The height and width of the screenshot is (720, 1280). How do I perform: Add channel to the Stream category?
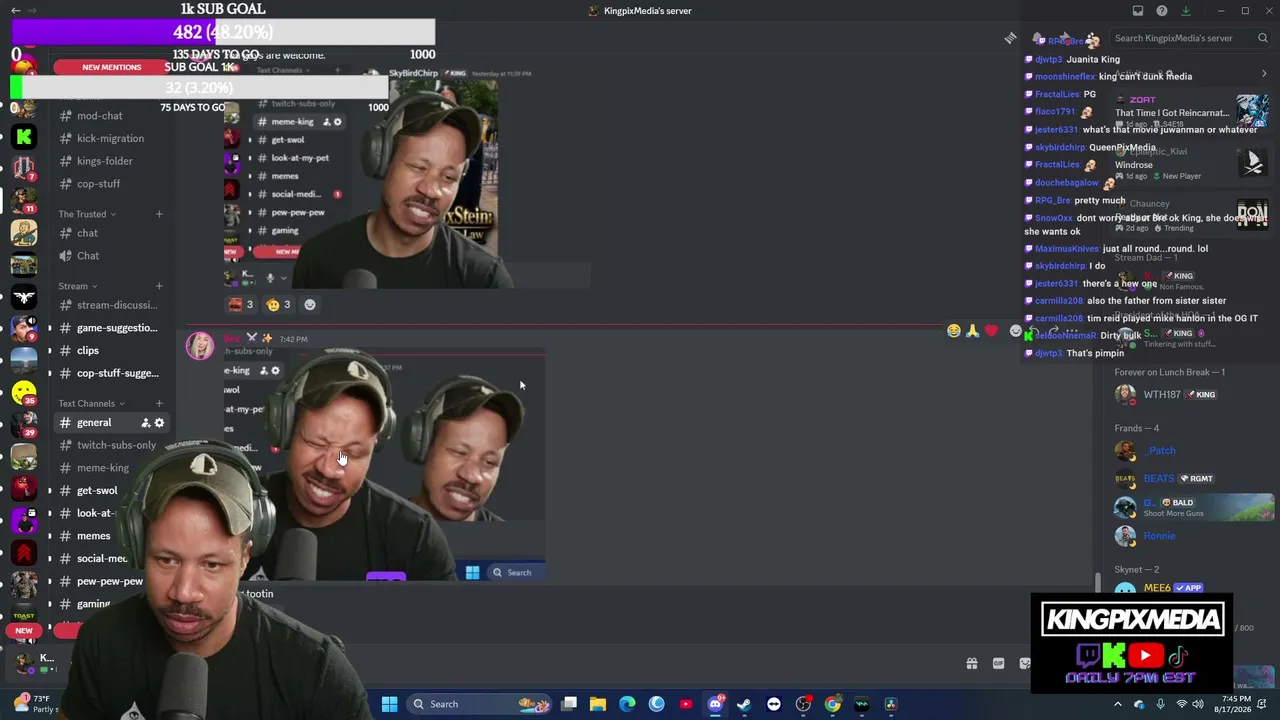pyautogui.click(x=158, y=286)
